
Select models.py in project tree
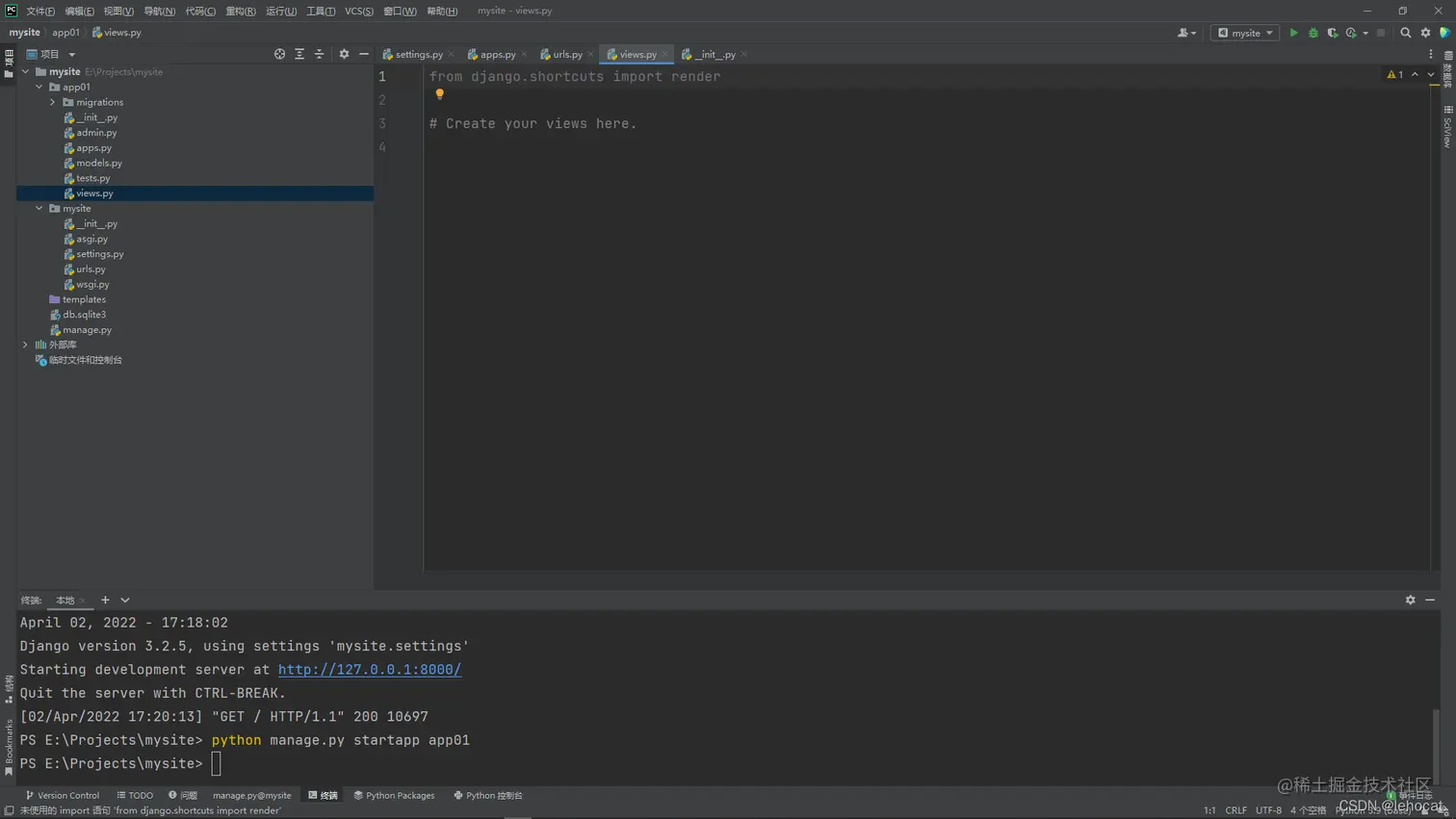(x=99, y=163)
